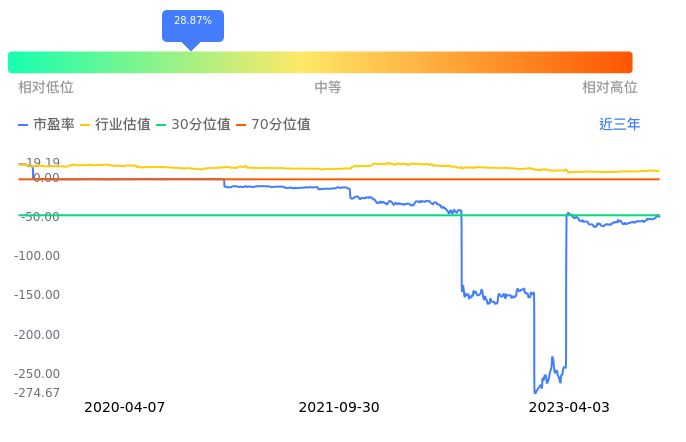Toggle the 市盈率 legend series

coord(47,125)
